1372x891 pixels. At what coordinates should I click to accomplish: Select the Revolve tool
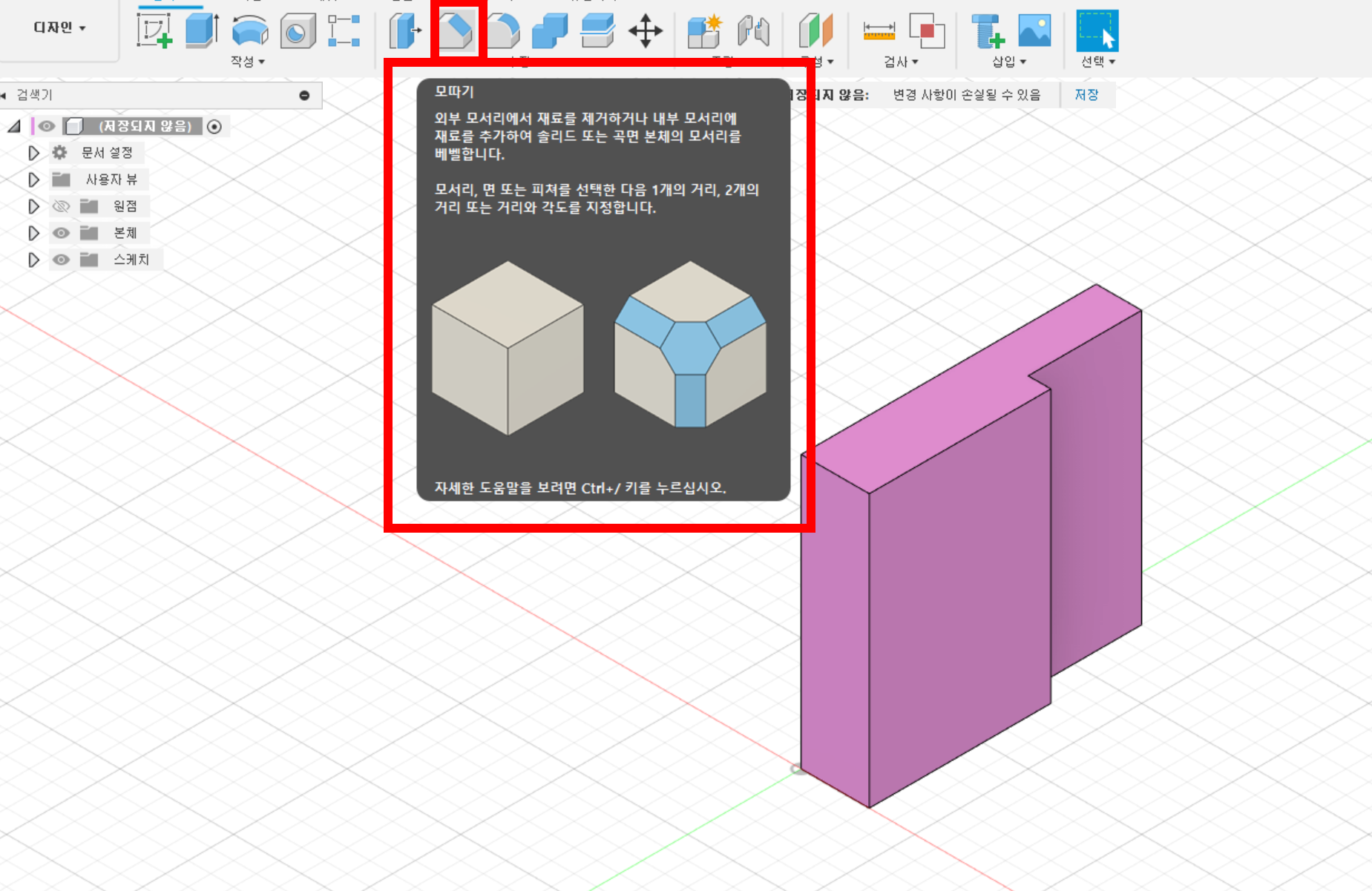[250, 31]
